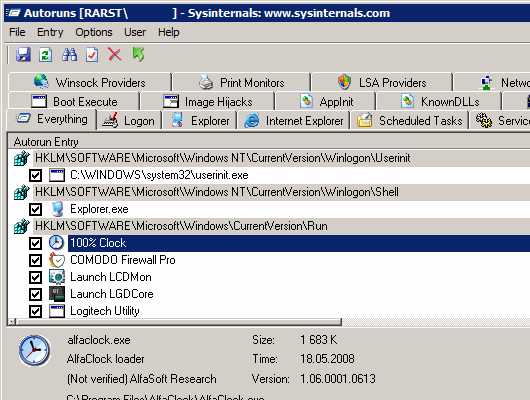Switch to the Print Monitors tab
This screenshot has width=530, height=400.
pos(241,82)
